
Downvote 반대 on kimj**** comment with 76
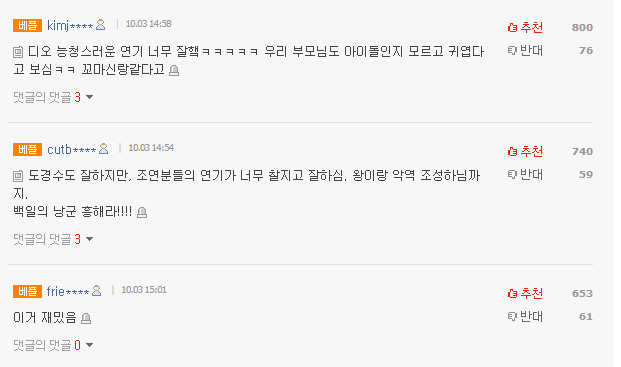point(525,50)
